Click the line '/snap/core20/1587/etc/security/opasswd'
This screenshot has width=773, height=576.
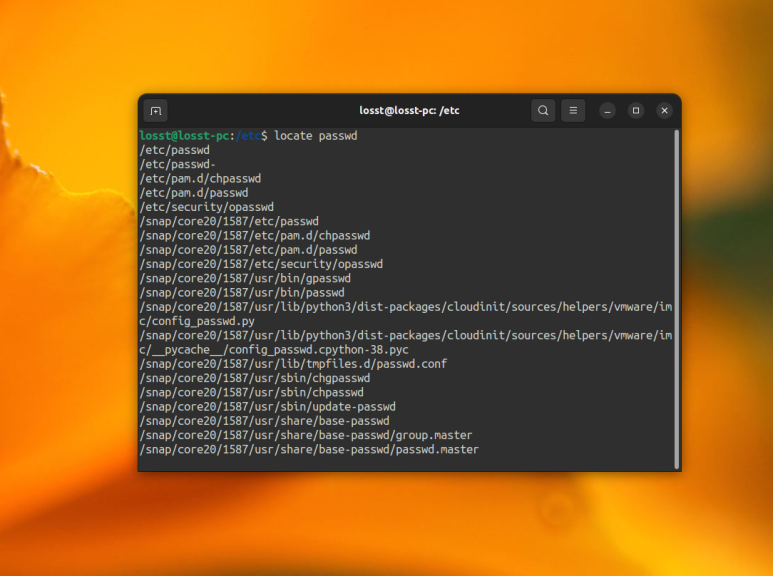[261, 264]
